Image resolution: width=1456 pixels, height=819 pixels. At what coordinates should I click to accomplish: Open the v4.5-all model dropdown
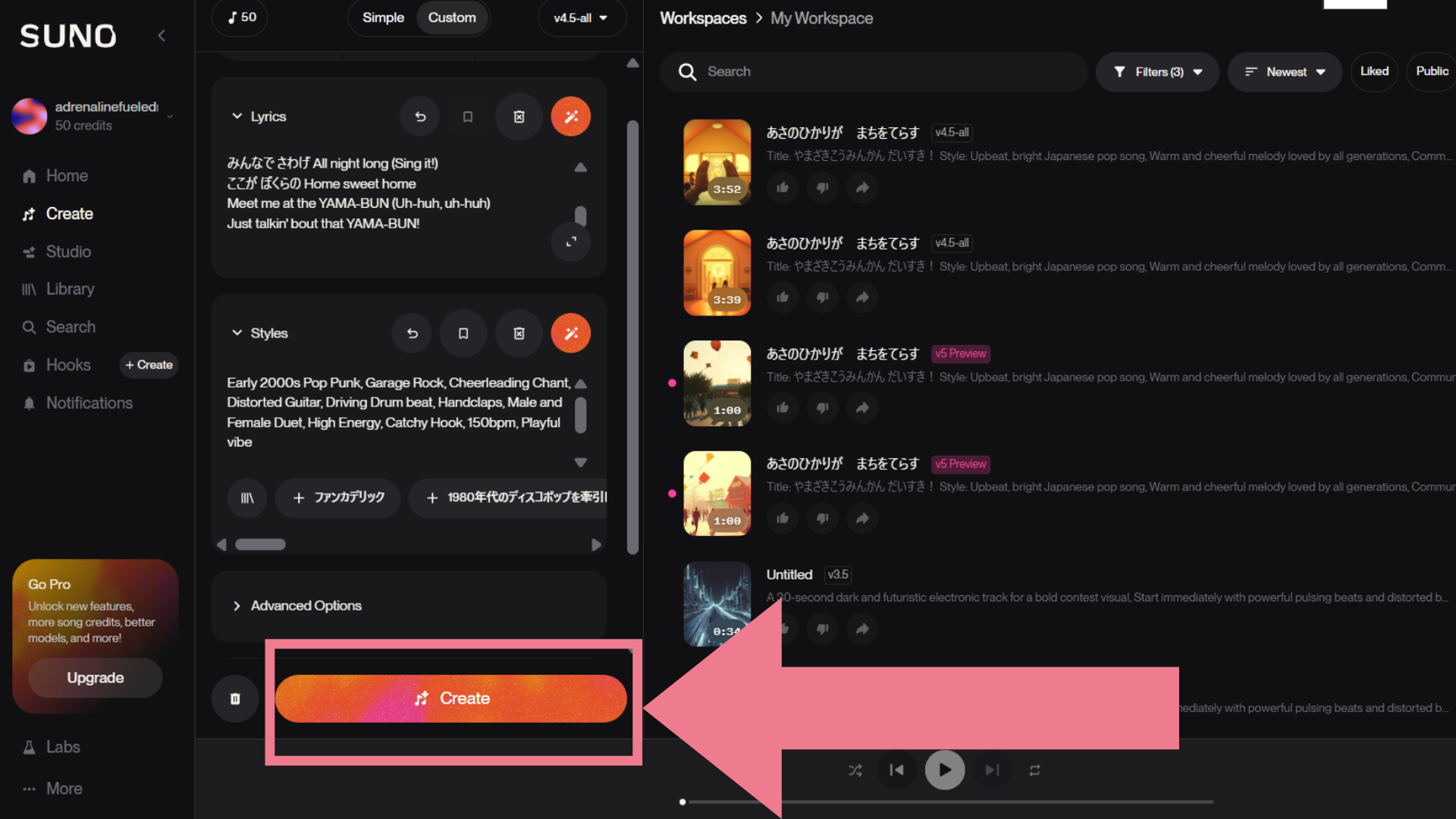581,17
